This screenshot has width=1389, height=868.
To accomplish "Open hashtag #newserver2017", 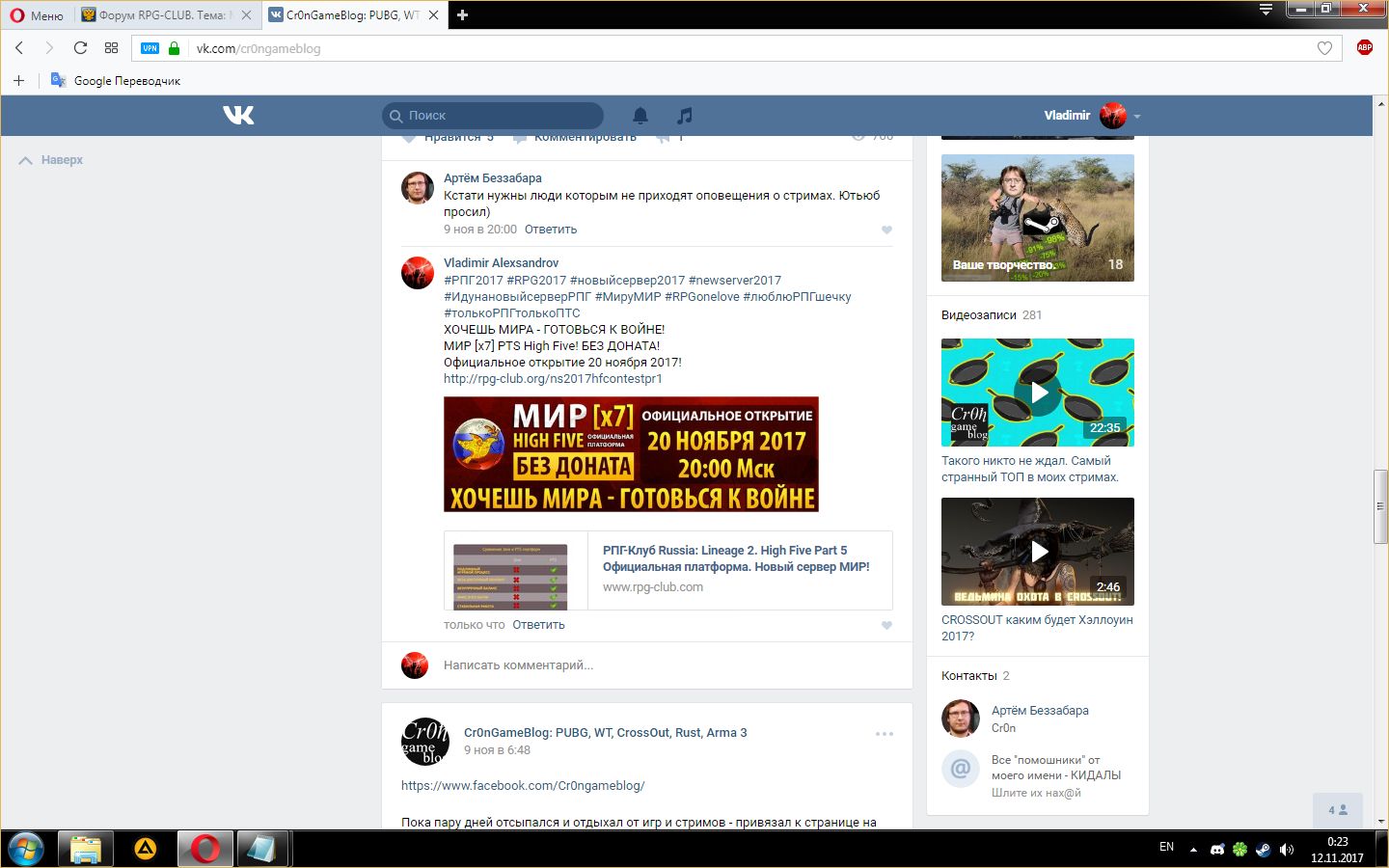I will tap(735, 281).
